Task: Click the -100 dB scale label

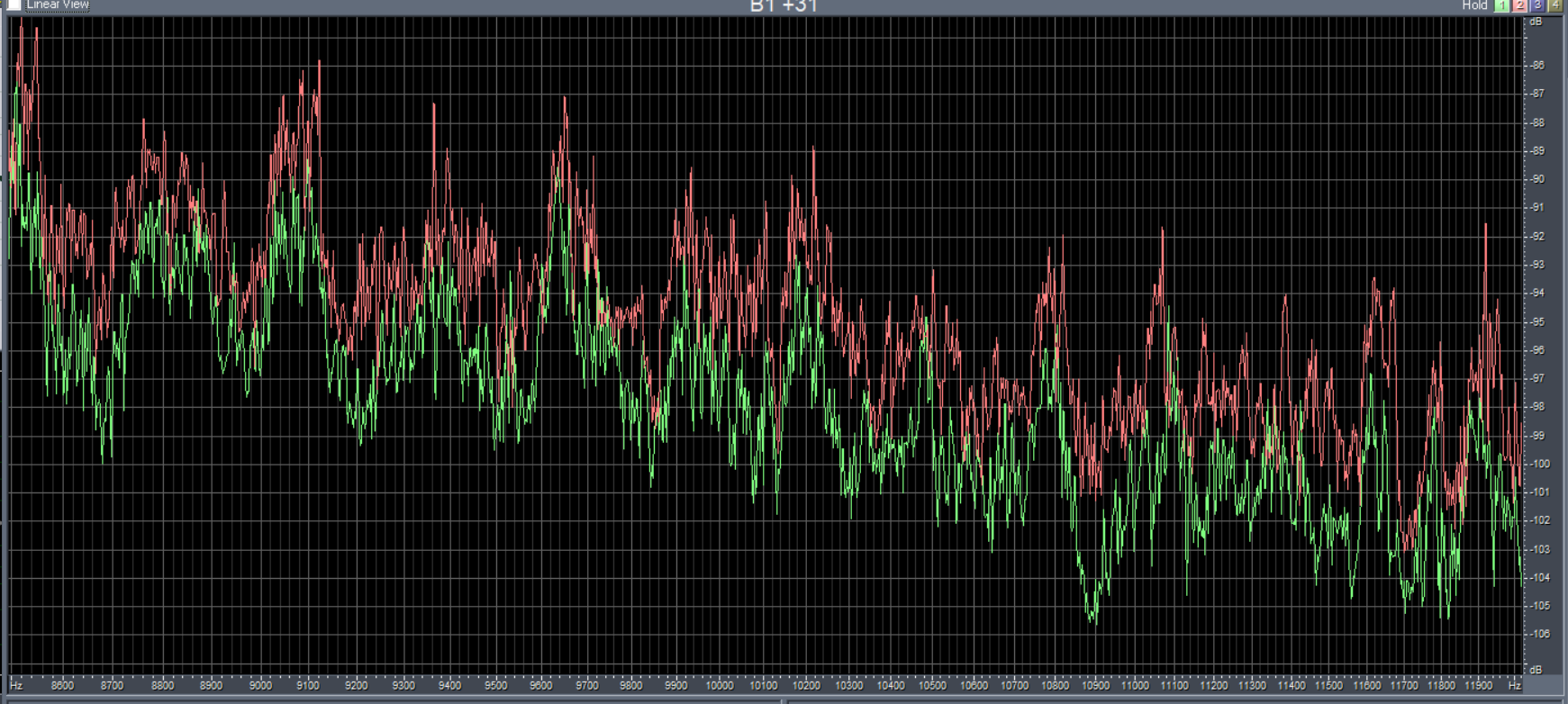Action: pyautogui.click(x=1538, y=464)
